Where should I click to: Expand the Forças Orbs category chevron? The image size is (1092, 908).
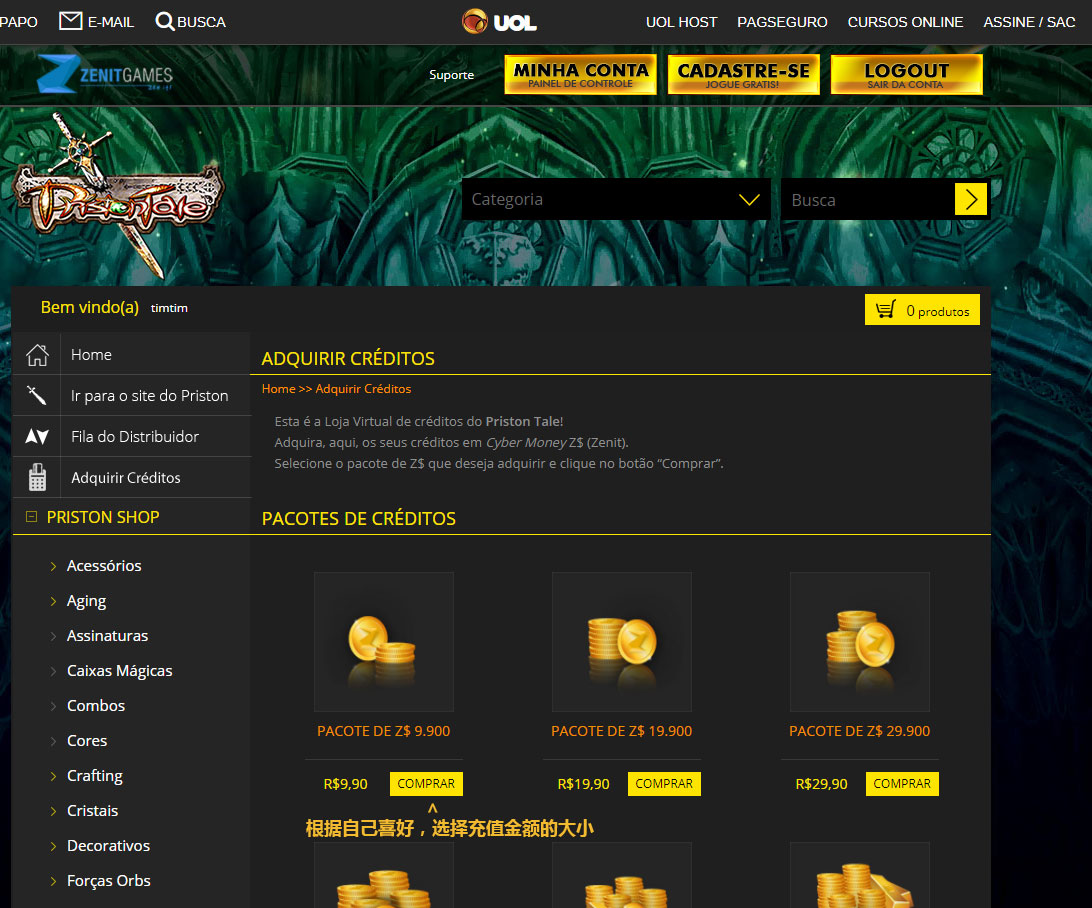pos(53,881)
